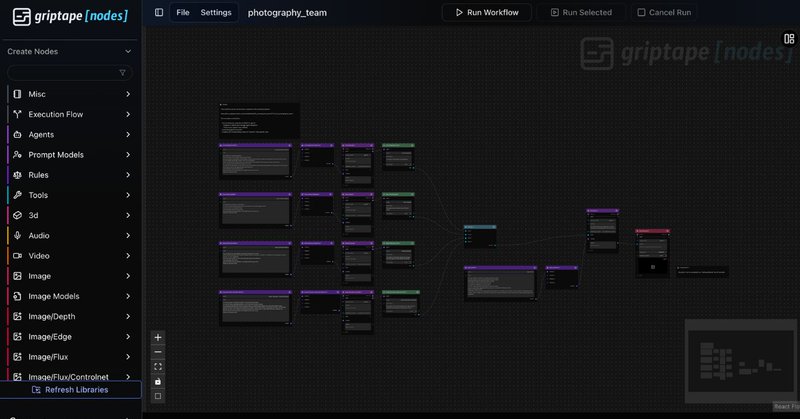Click the filter icon in search box
This screenshot has width=800, height=419.
[x=122, y=73]
